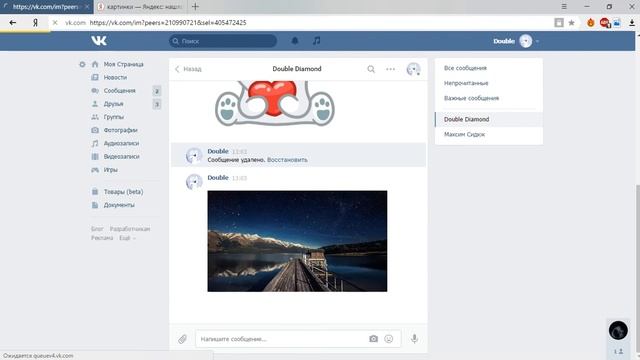Click the home icon beside Моя Страница
Image resolution: width=640 pixels, height=360 pixels.
(95, 64)
